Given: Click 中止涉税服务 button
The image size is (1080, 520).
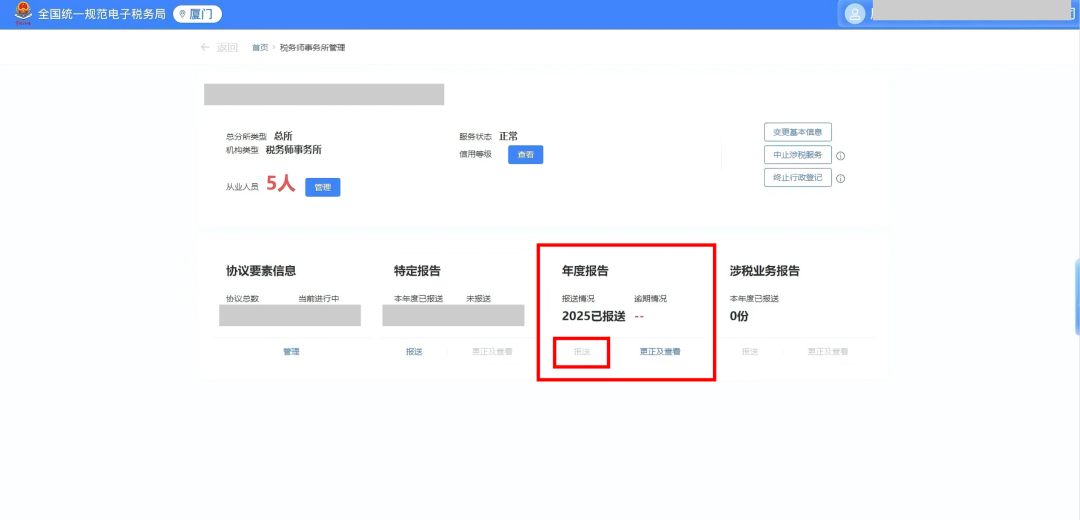Looking at the screenshot, I should pos(798,155).
